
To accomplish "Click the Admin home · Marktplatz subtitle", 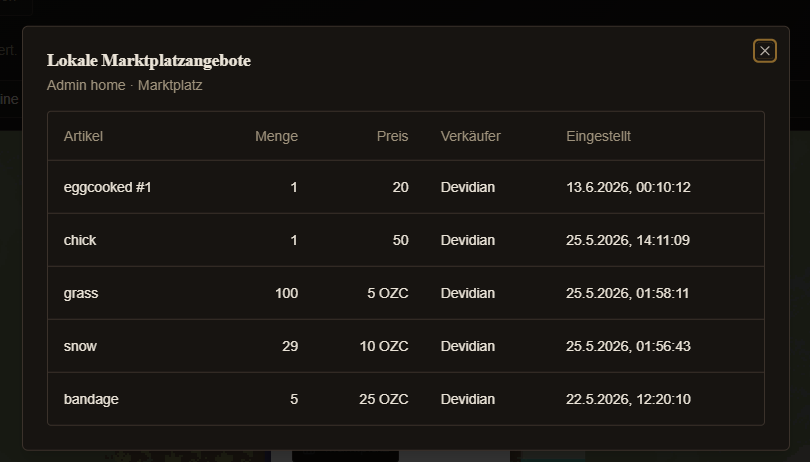I will coord(124,85).
